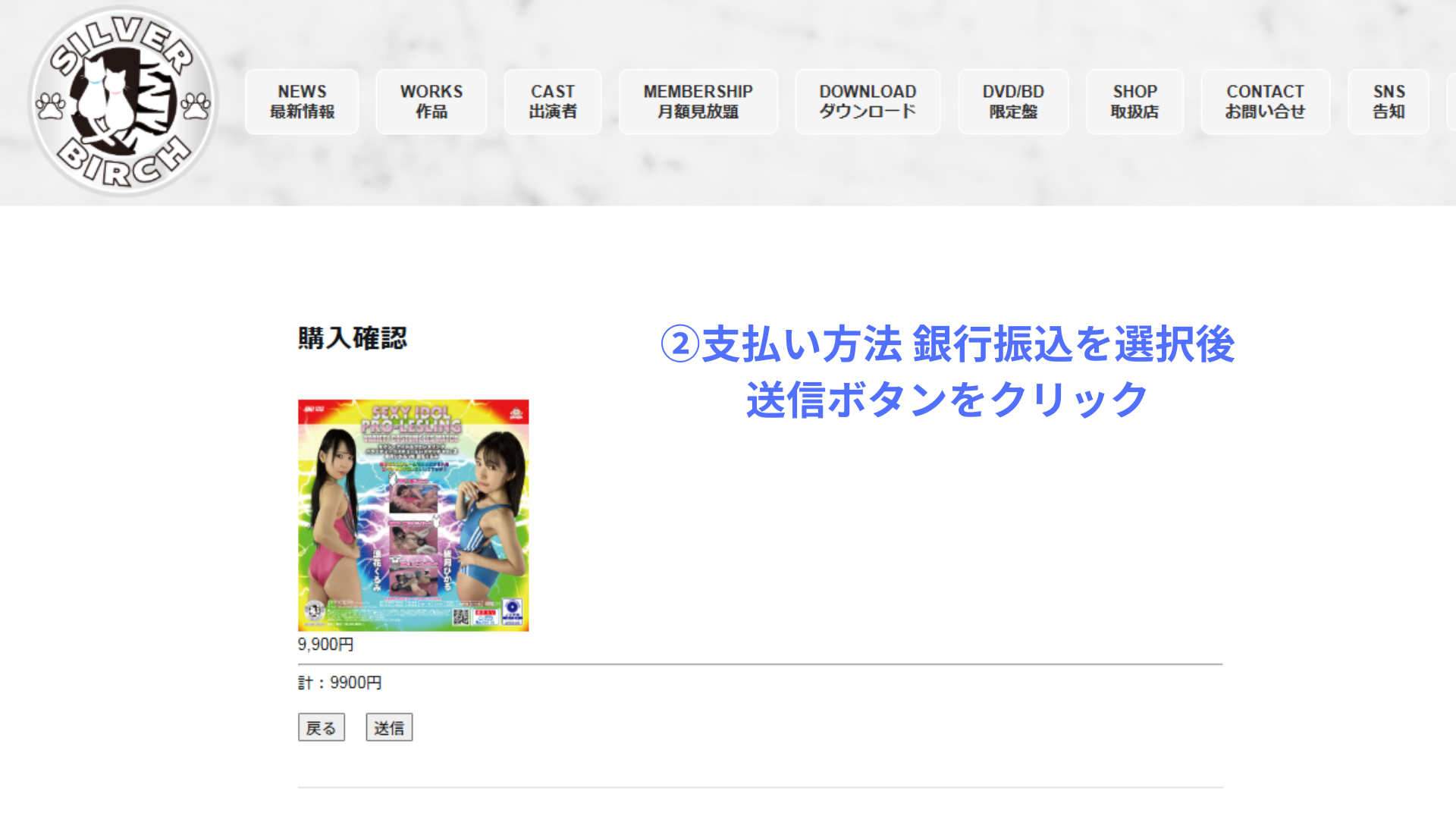Click the Silver Birch cat logo
Image resolution: width=1456 pixels, height=819 pixels.
pos(123,102)
